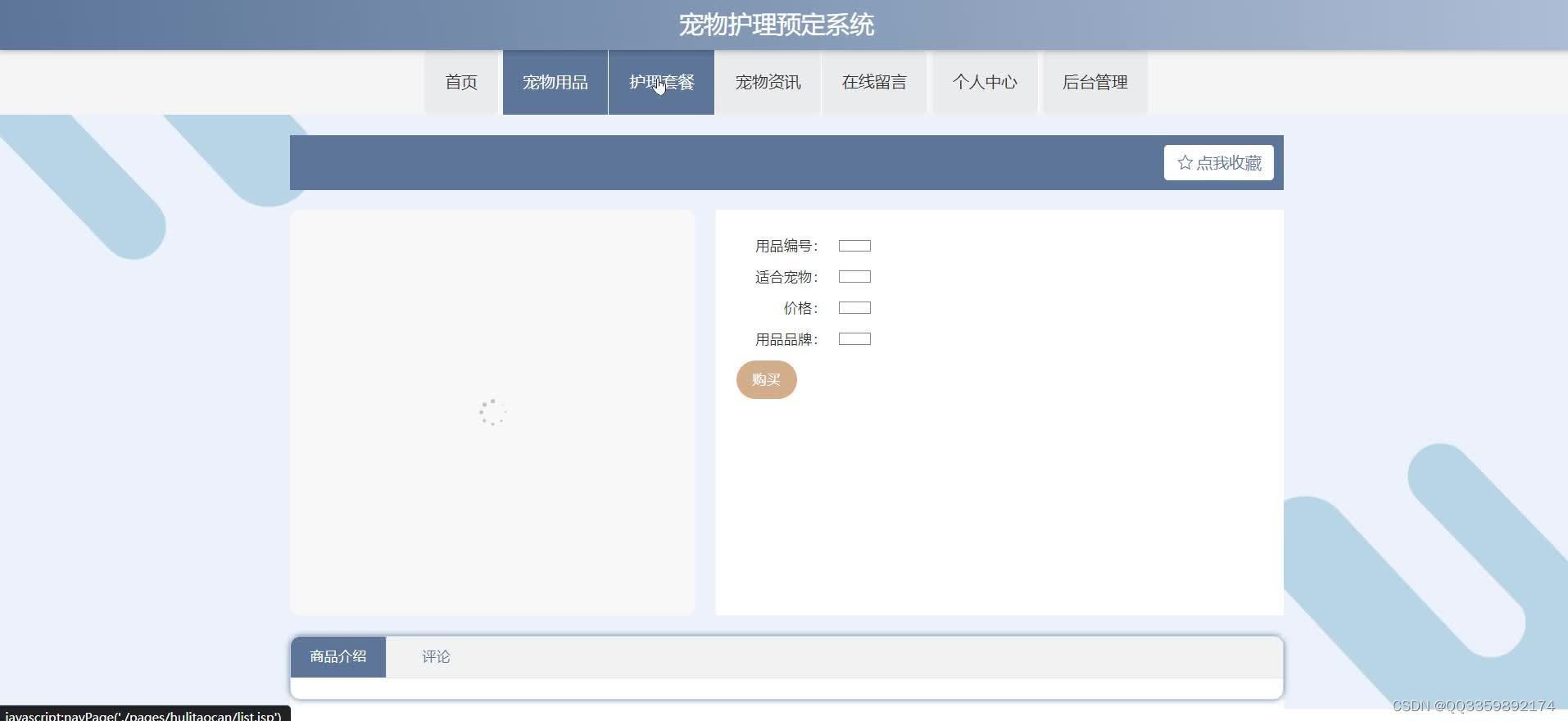Click the 点我收藏 favorite button
This screenshot has width=1568, height=721.
(x=1219, y=163)
